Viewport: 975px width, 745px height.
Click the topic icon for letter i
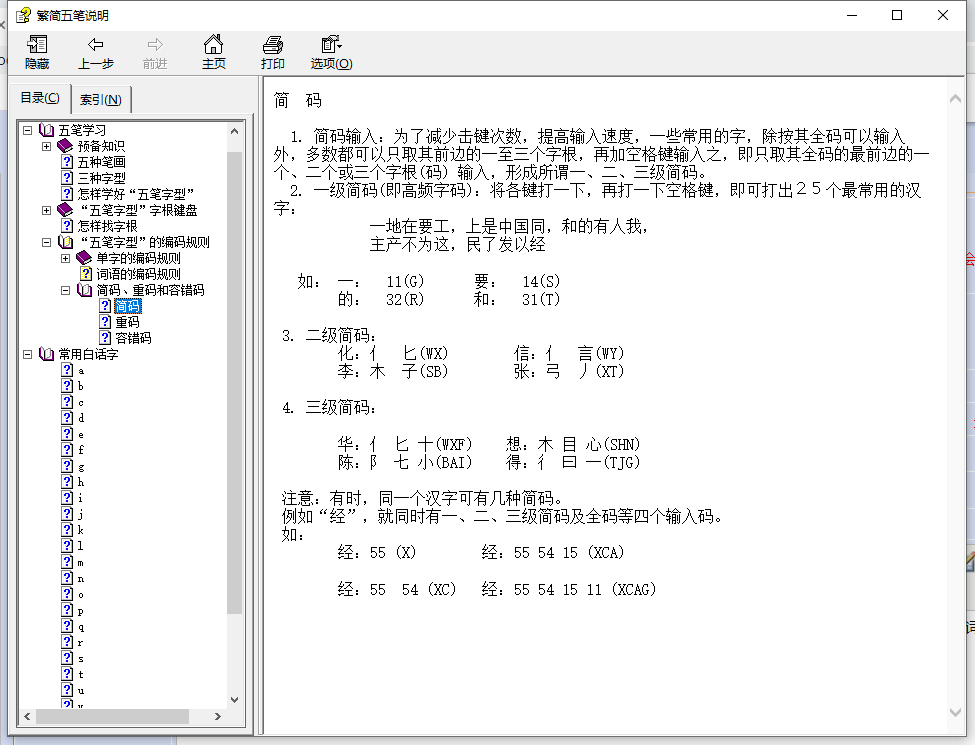coord(68,497)
